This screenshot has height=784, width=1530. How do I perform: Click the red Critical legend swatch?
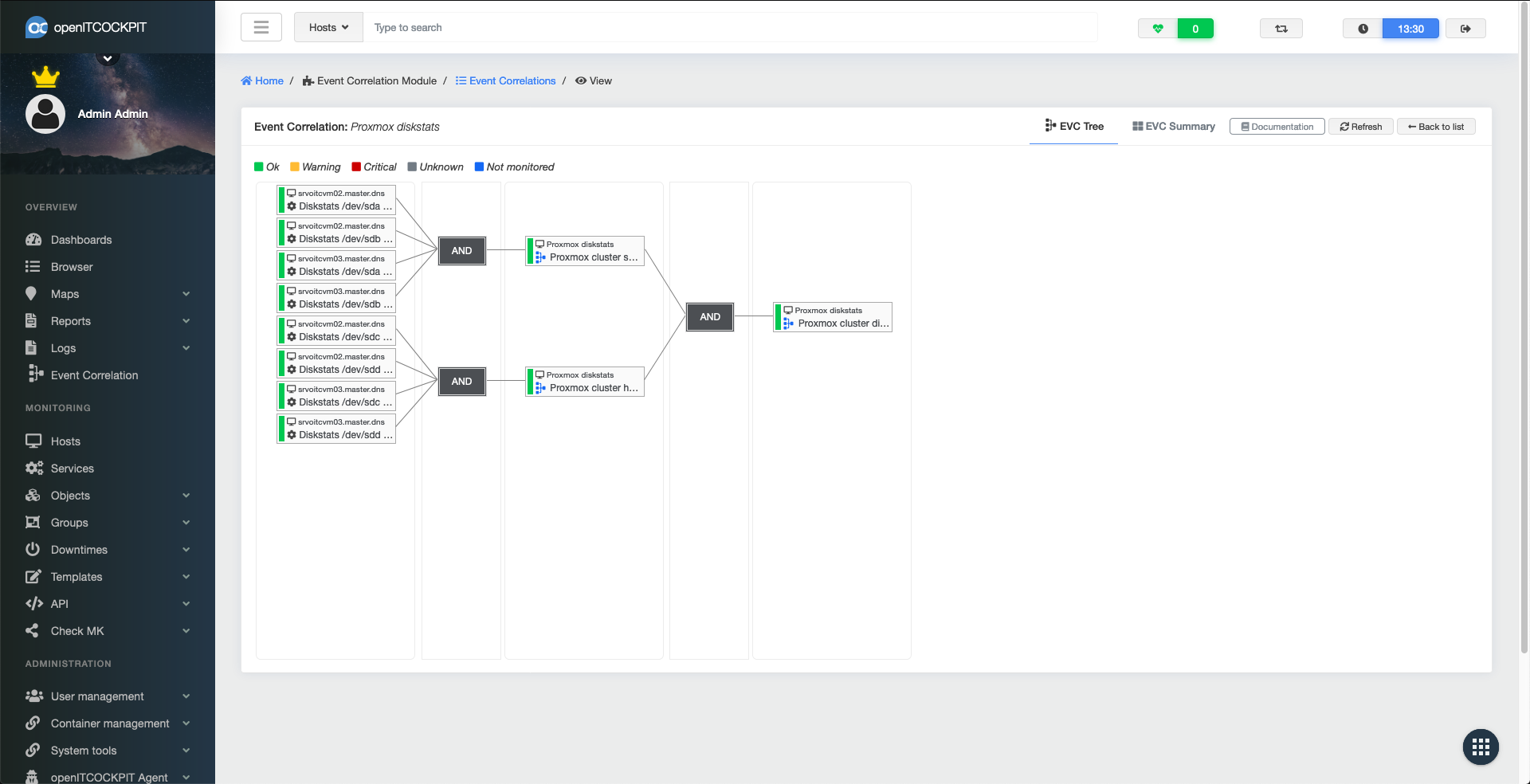[x=356, y=167]
